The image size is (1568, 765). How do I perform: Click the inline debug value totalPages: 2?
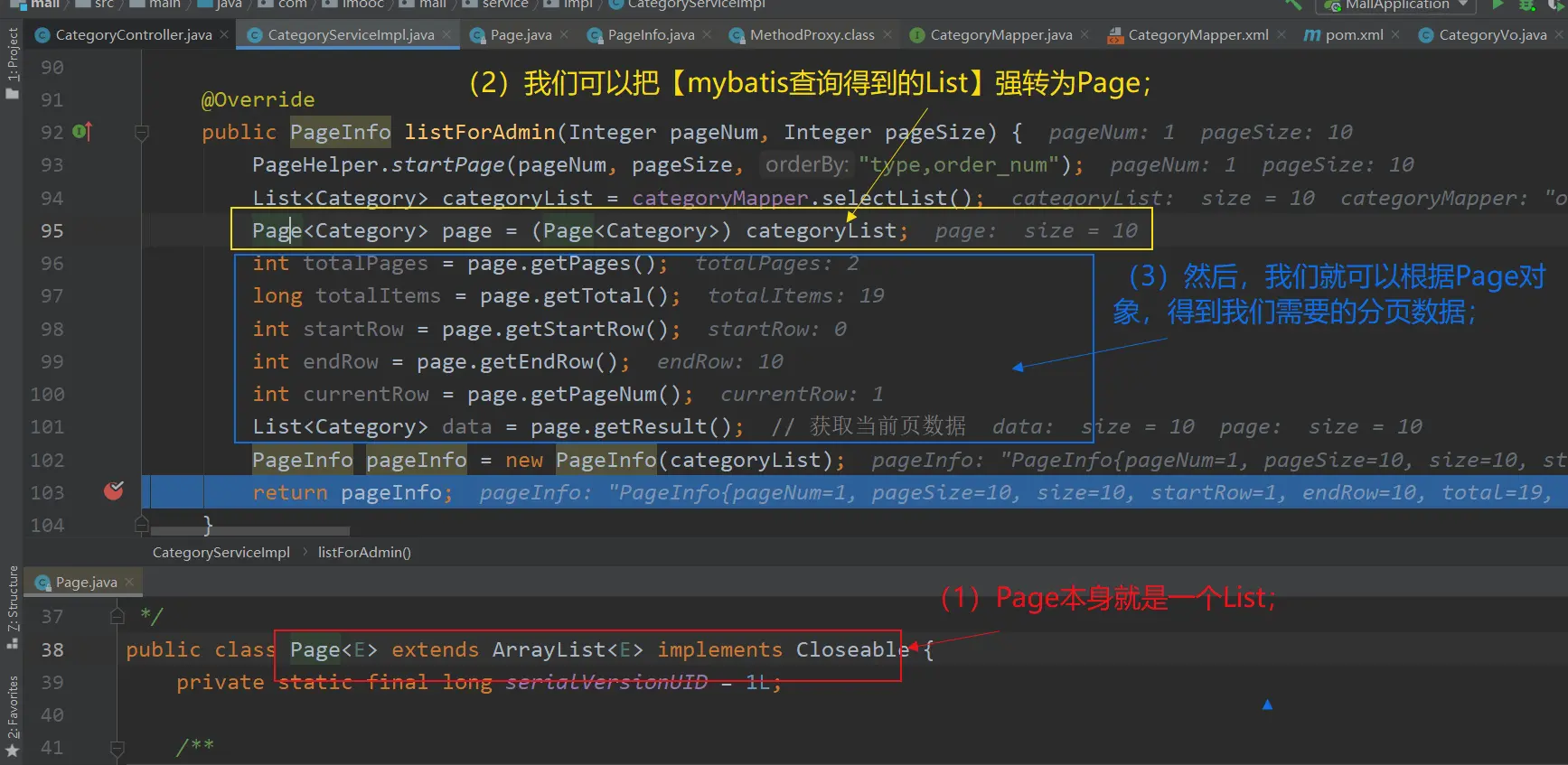pyautogui.click(x=776, y=263)
